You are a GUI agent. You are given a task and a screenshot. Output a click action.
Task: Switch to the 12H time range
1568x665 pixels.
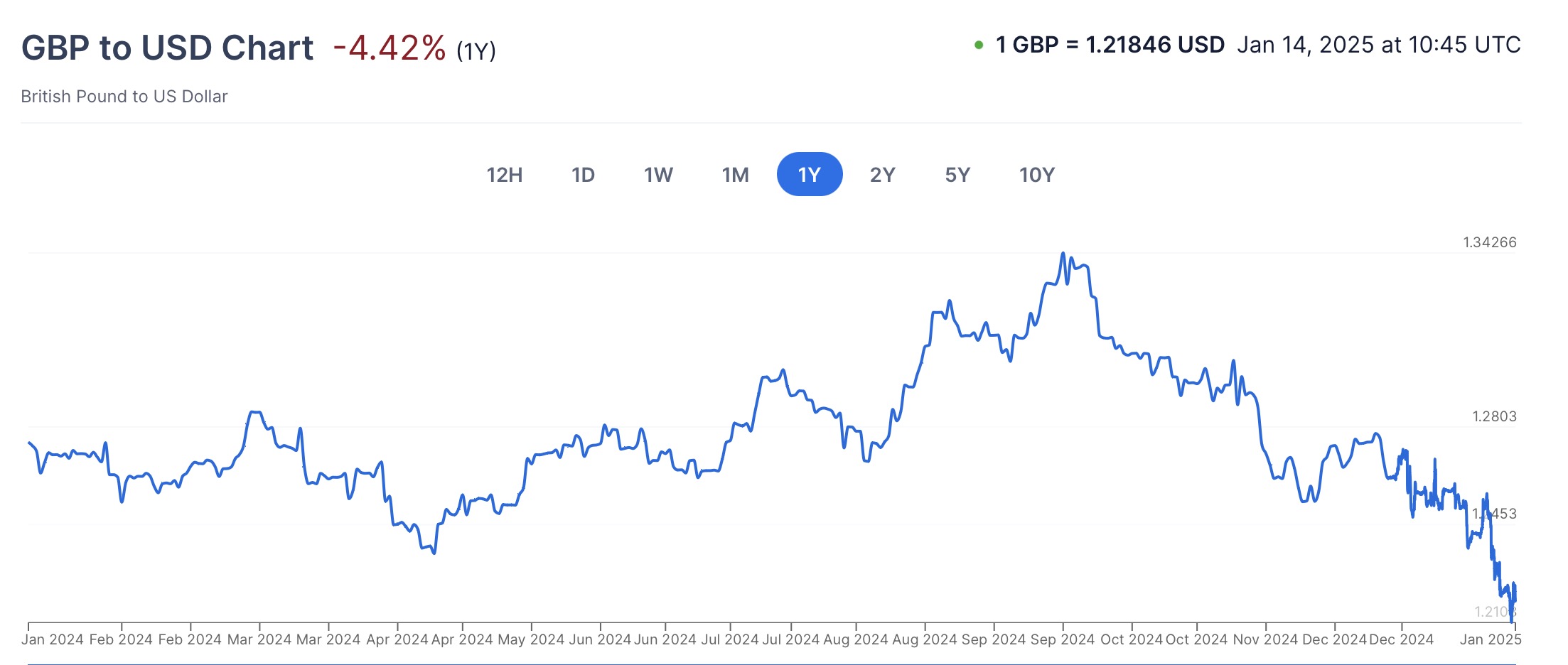[x=505, y=175]
